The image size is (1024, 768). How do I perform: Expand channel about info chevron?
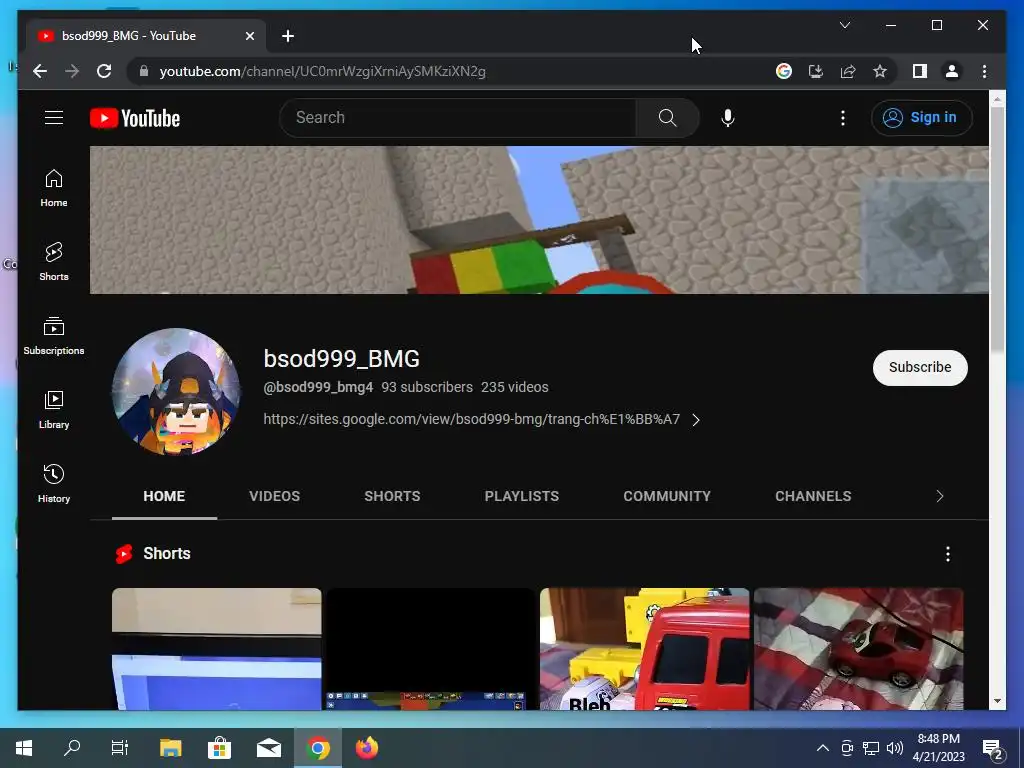tap(696, 420)
